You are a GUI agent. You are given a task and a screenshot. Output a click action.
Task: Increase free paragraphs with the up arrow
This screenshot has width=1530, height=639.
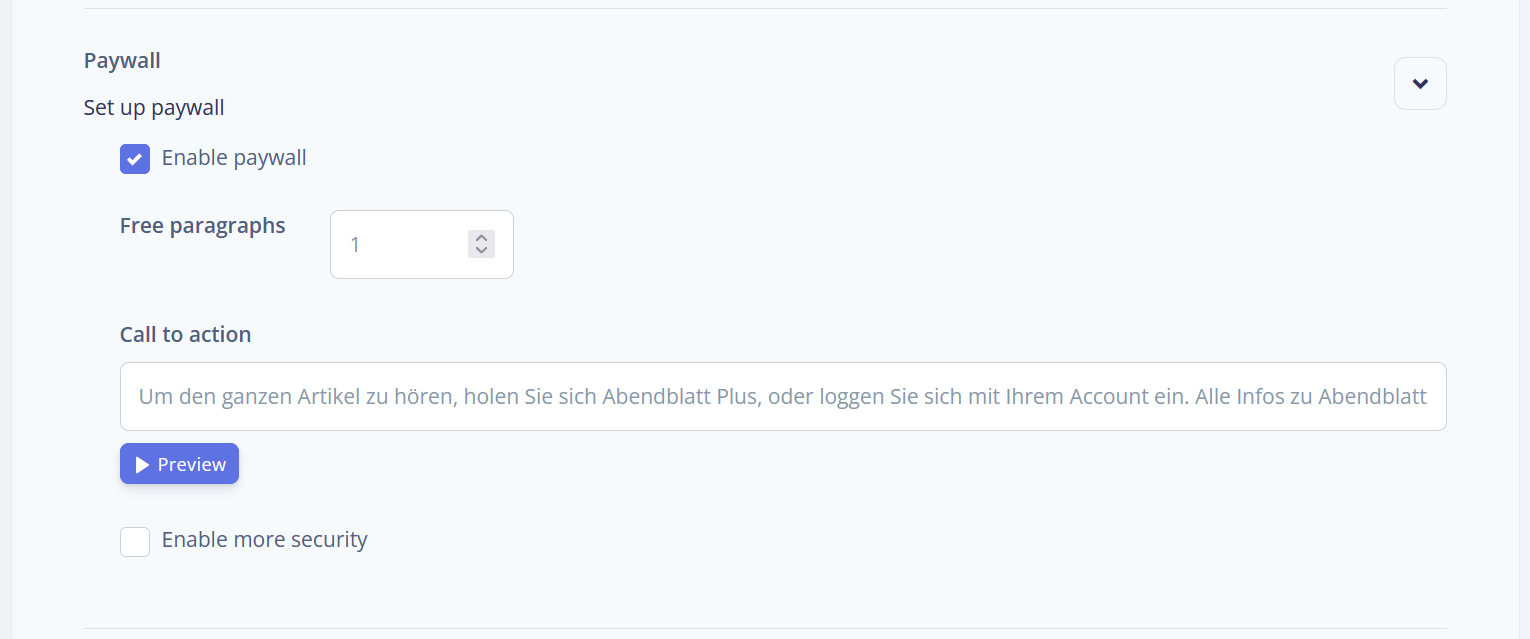(481, 238)
